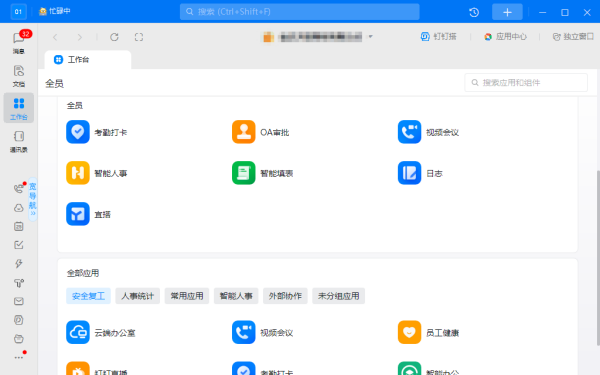Open 视频会议 under 全部应用 section
This screenshot has width=600, height=375.
click(243, 332)
